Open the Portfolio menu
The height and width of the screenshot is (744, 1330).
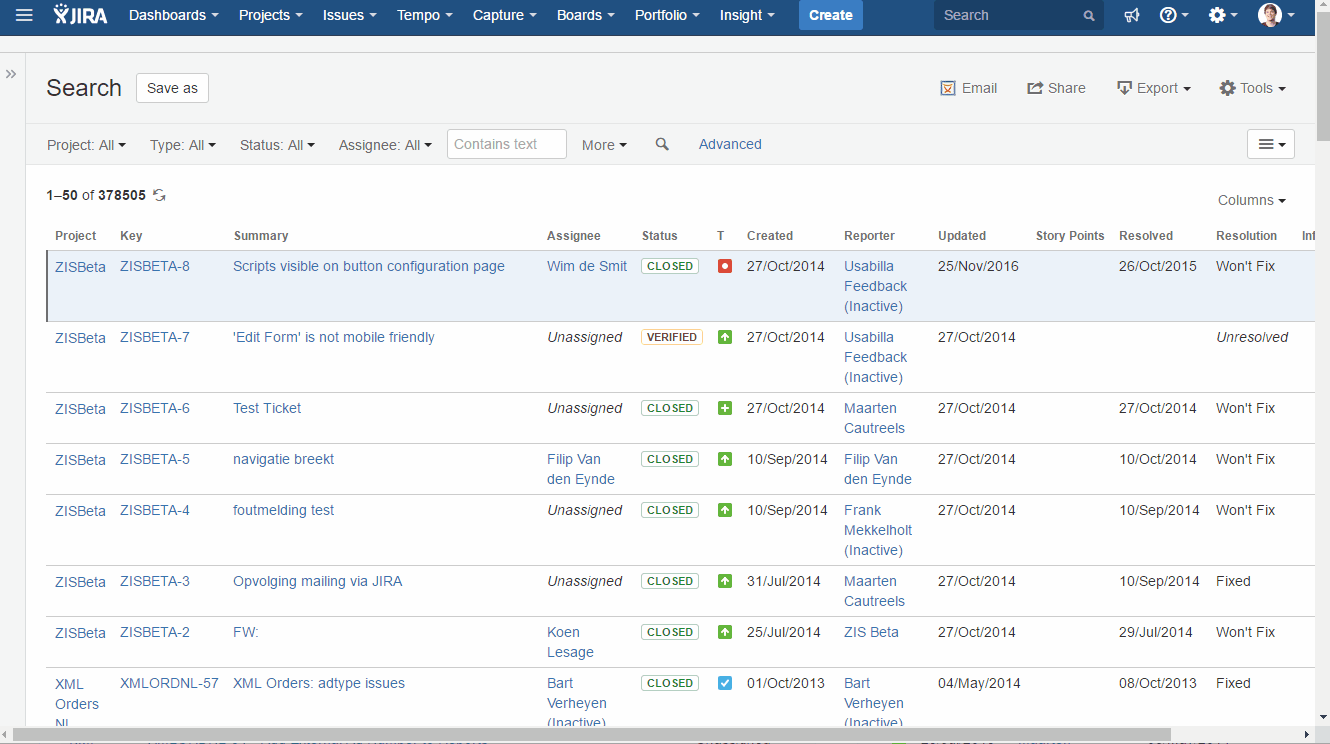pos(667,15)
